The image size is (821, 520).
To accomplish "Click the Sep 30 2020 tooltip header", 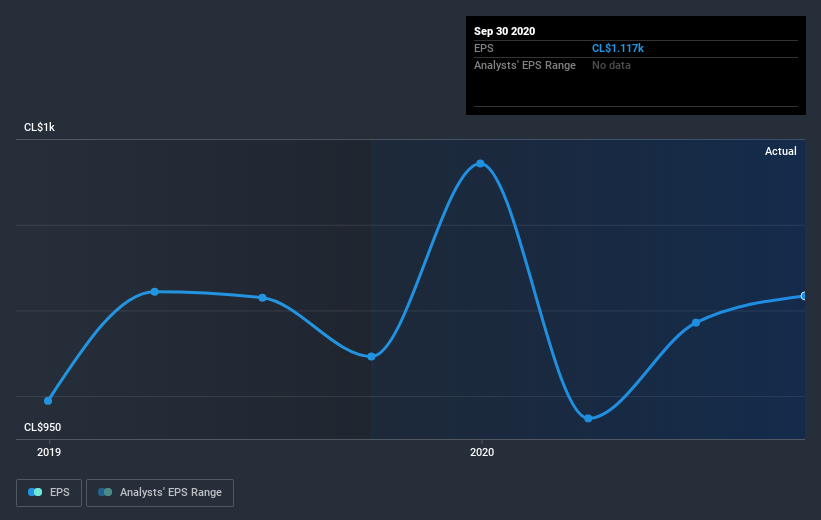I will point(505,31).
